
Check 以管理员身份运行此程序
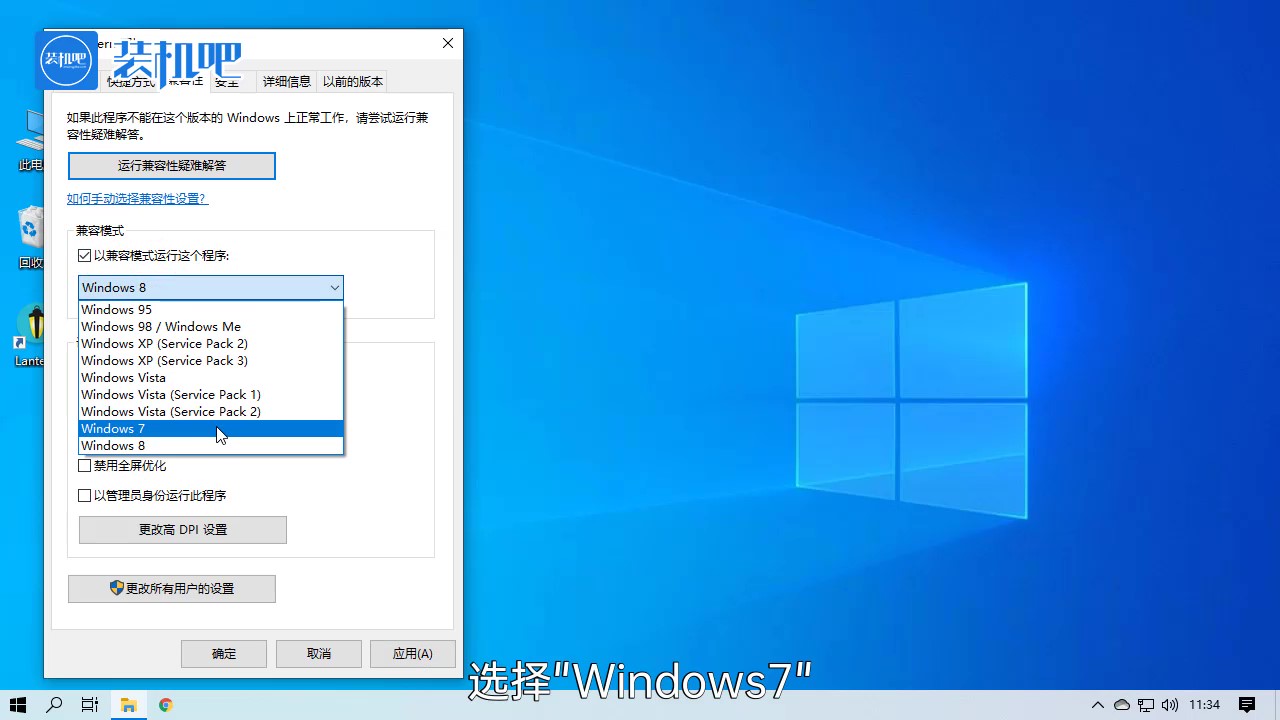(x=85, y=495)
